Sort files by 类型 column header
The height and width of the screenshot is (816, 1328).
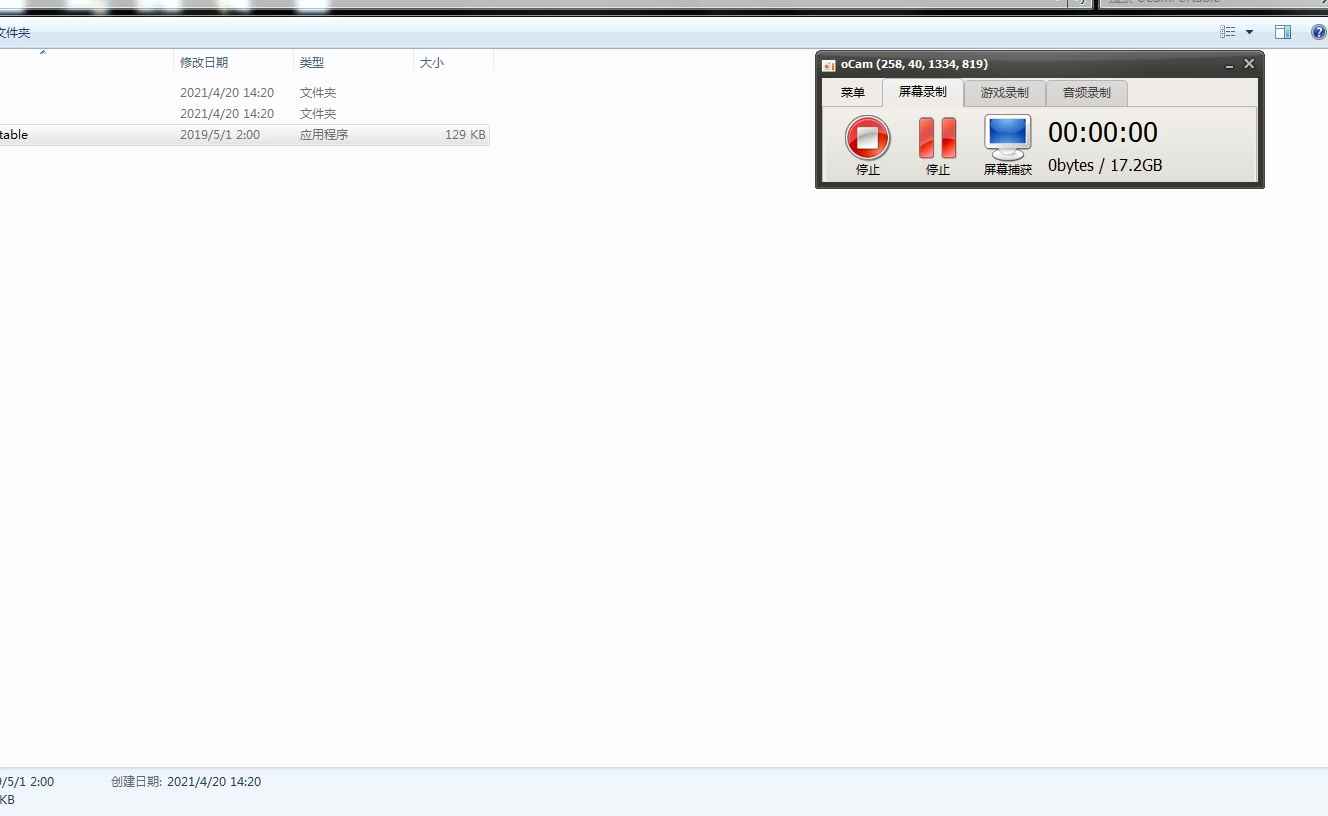click(x=311, y=62)
